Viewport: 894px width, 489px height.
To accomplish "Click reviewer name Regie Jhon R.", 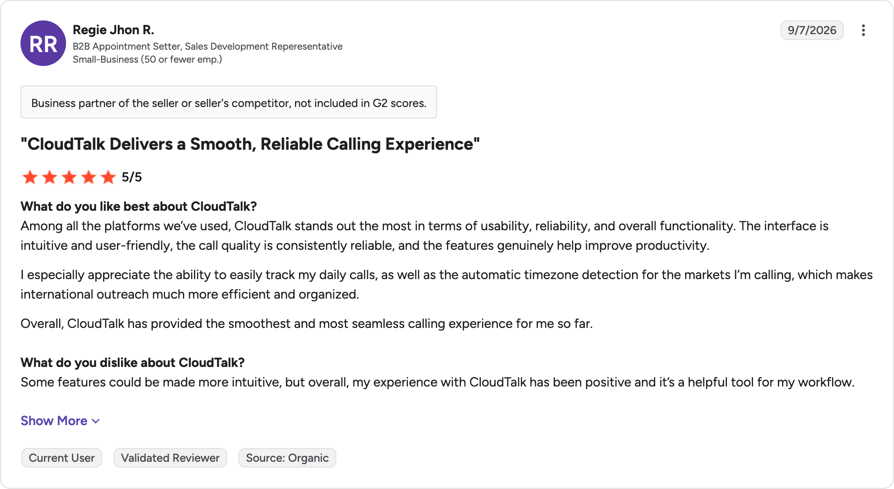I will (113, 30).
